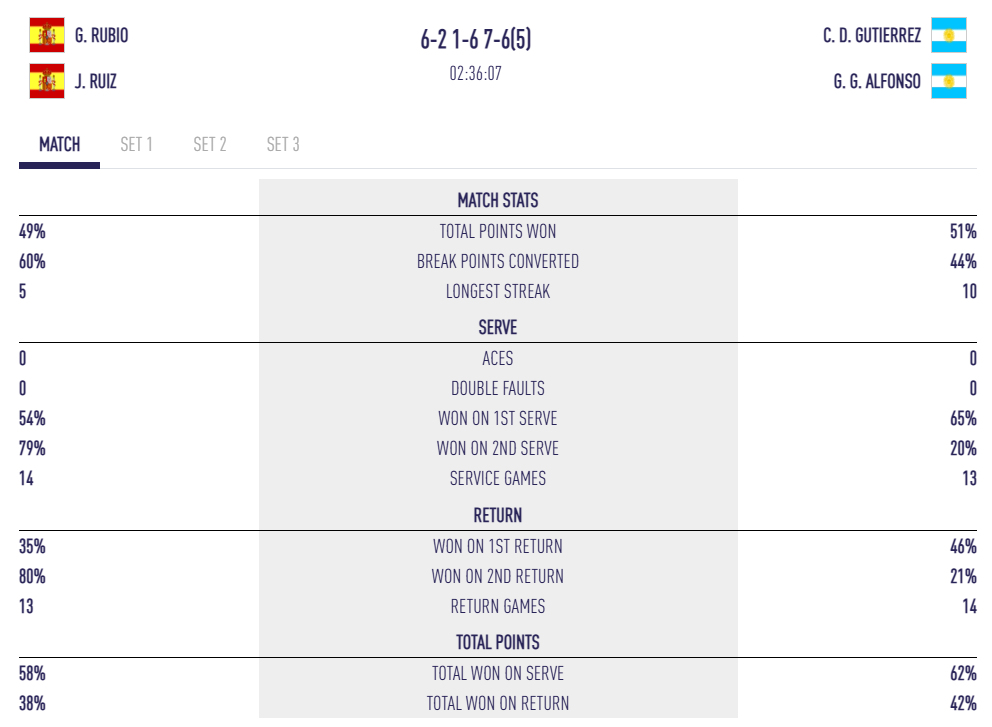Open J. RUIZ player name
This screenshot has height=727, width=992.
point(96,82)
